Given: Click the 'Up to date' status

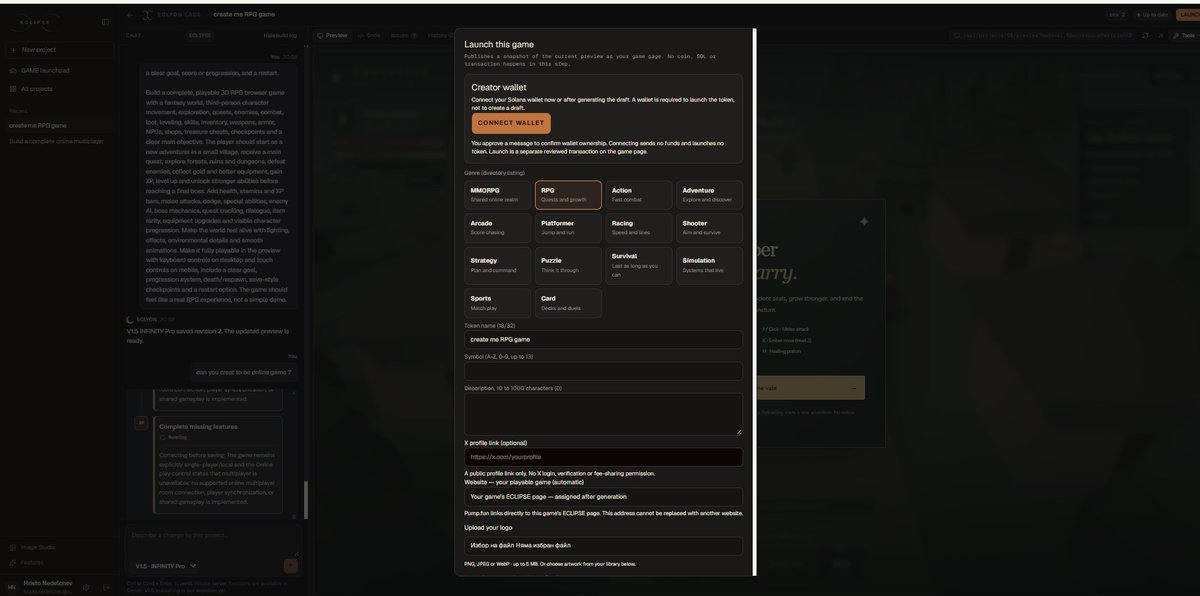Looking at the screenshot, I should (1152, 15).
